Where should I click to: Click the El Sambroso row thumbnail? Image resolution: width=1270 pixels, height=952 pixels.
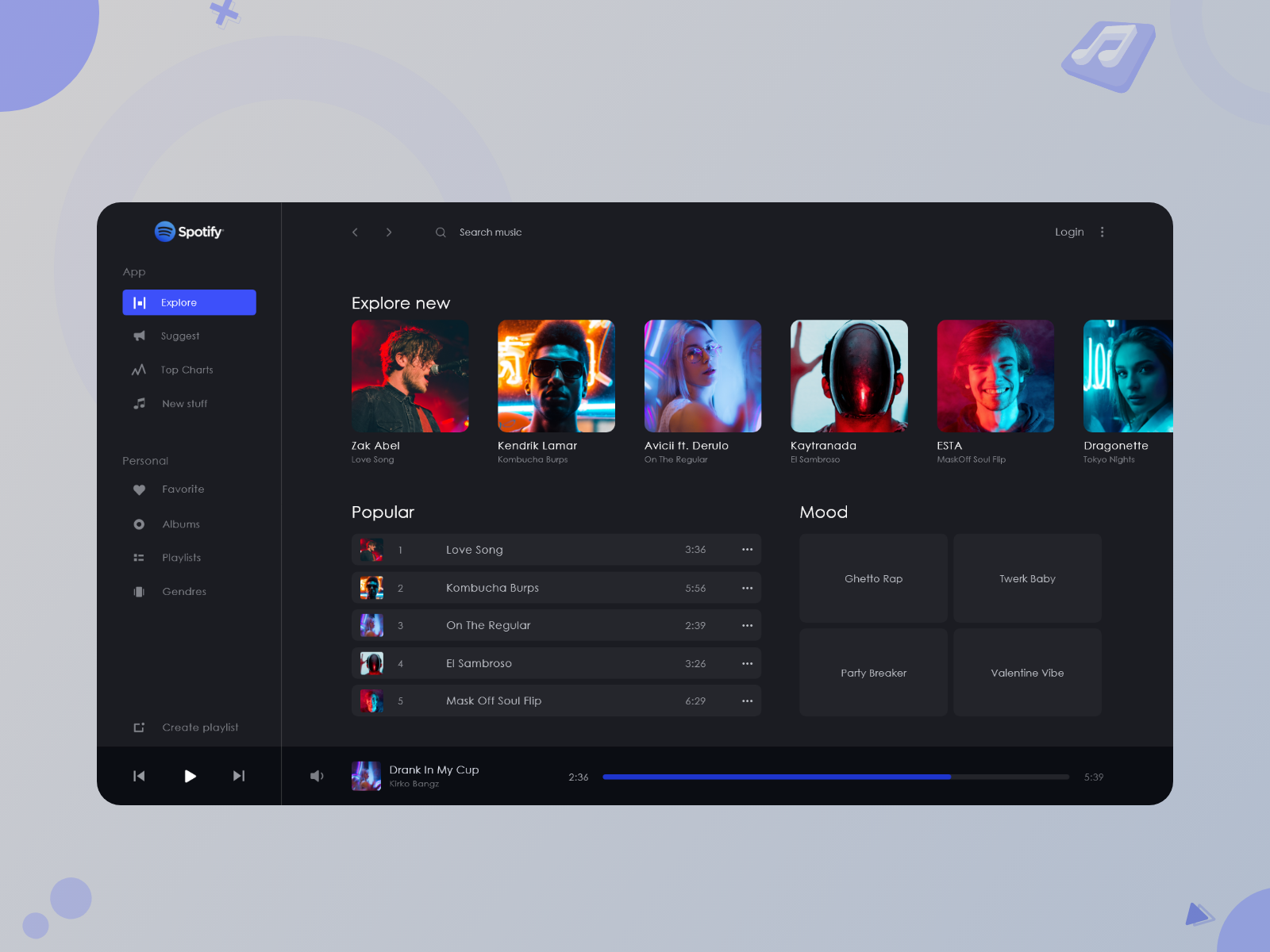(371, 663)
